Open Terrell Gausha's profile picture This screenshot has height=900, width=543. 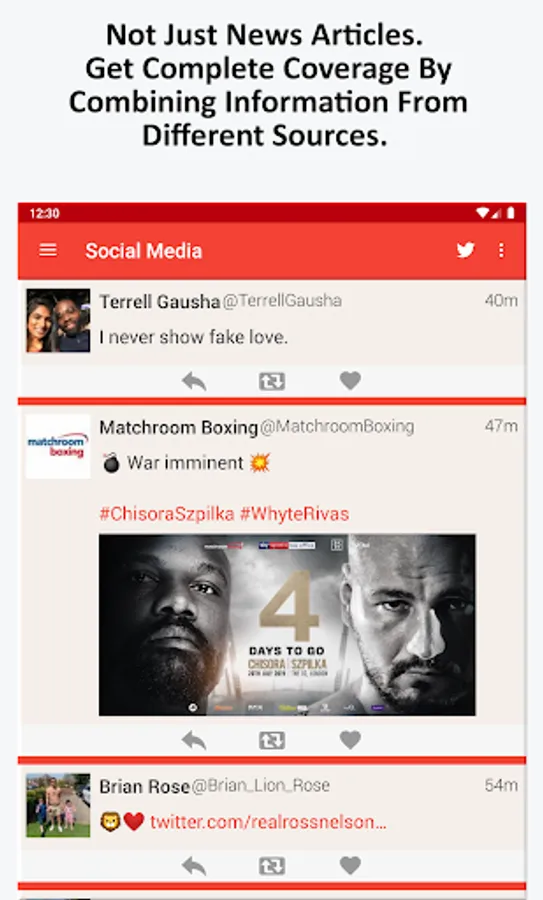pos(58,320)
